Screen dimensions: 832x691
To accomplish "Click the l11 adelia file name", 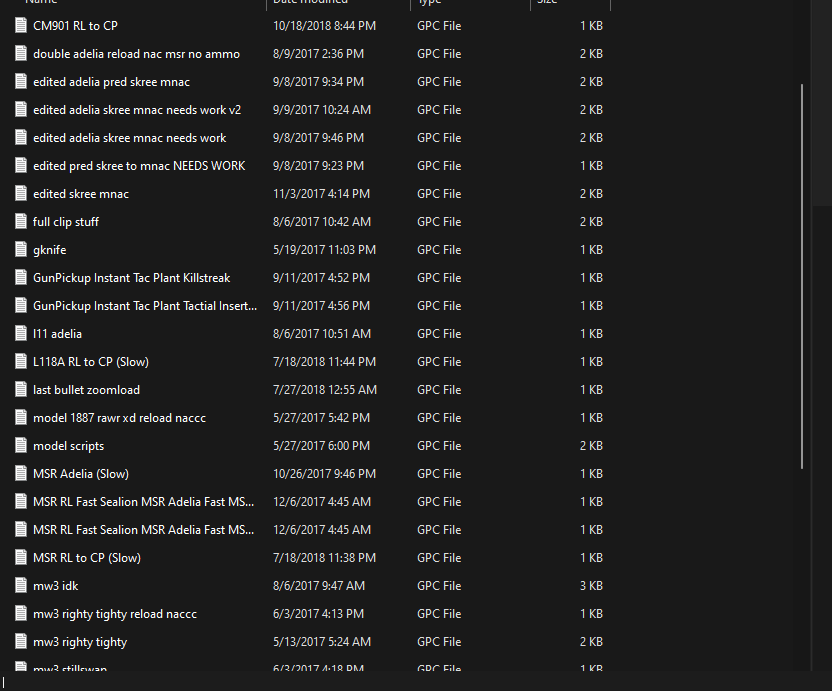I will [x=57, y=334].
